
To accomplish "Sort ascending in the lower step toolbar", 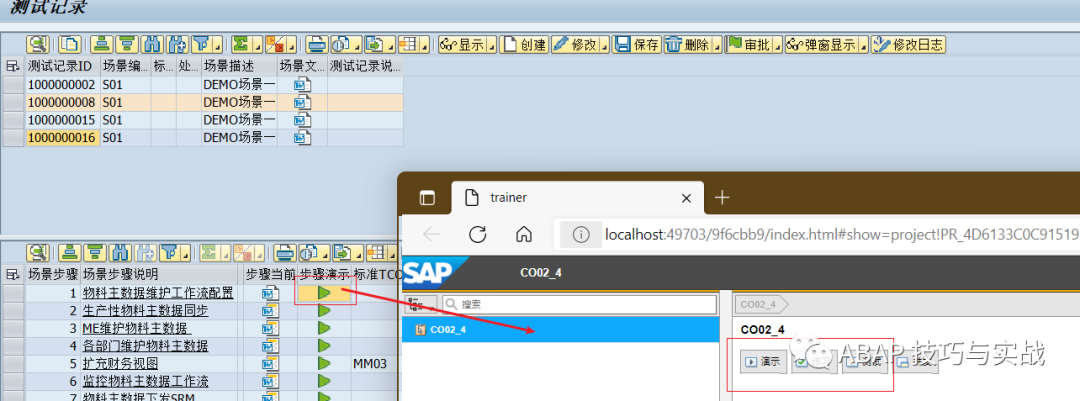I will [70, 252].
